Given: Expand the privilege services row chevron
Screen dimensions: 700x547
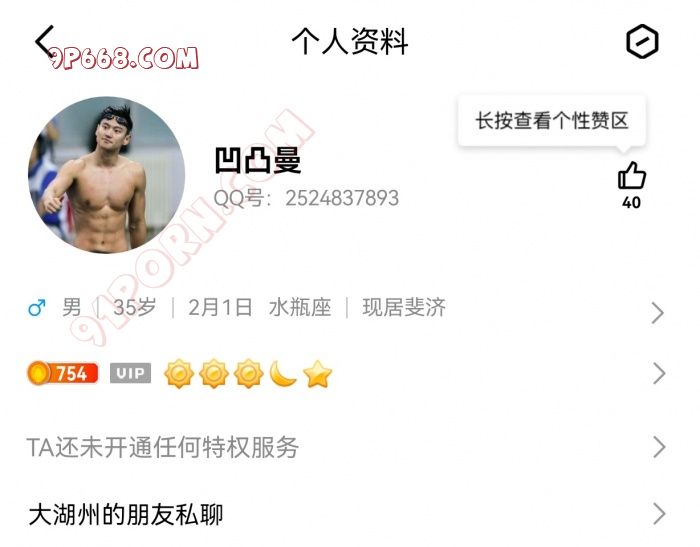Looking at the screenshot, I should coord(657,447).
